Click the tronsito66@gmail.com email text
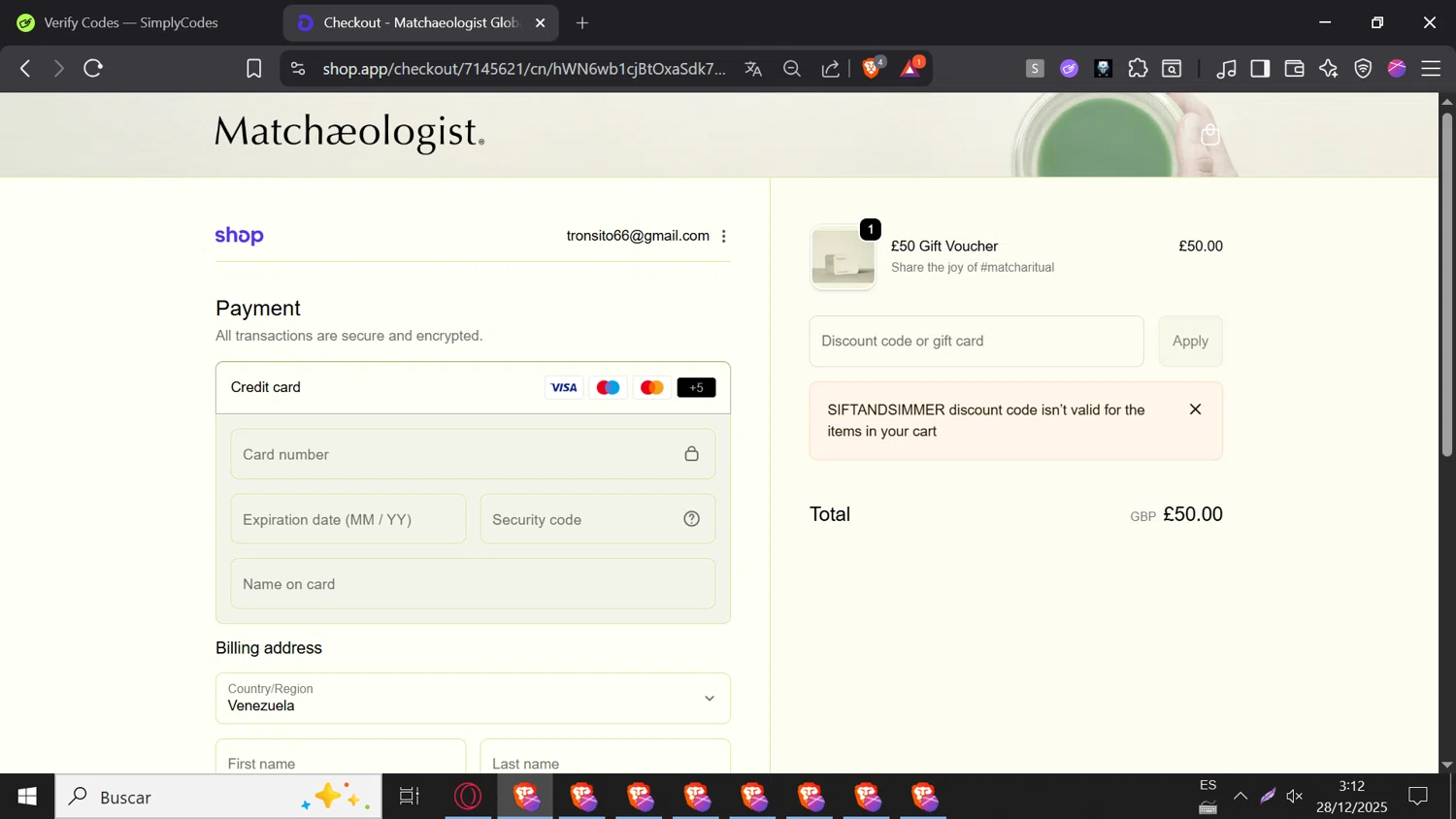Image resolution: width=1456 pixels, height=819 pixels. point(638,236)
